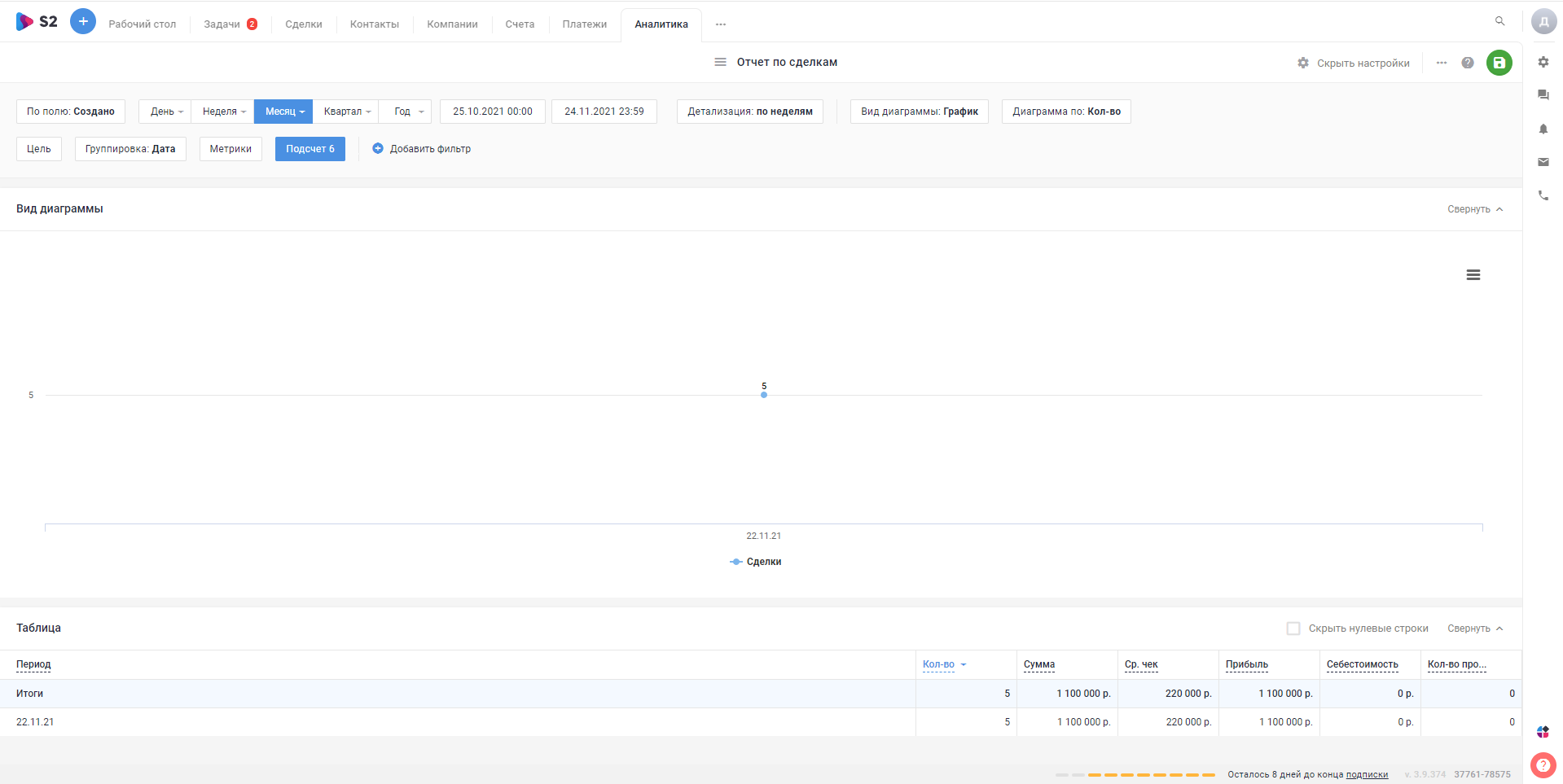Click the Итоги row label
This screenshot has width=1563, height=784.
[x=29, y=694]
